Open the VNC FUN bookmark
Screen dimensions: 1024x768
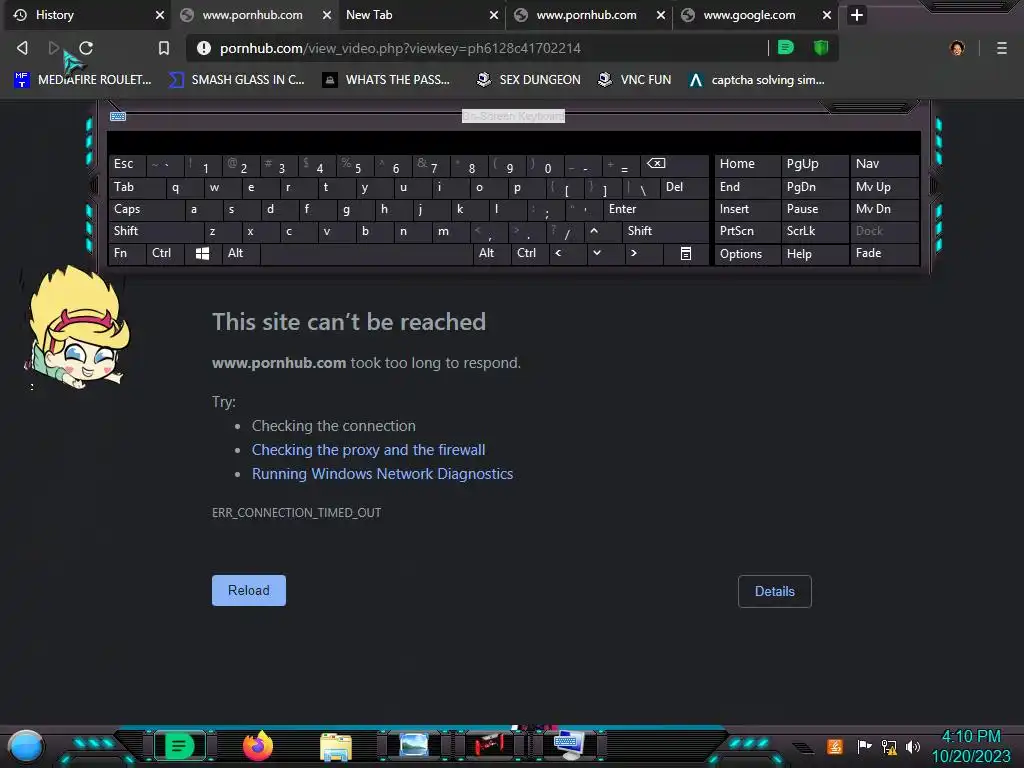pyautogui.click(x=635, y=80)
